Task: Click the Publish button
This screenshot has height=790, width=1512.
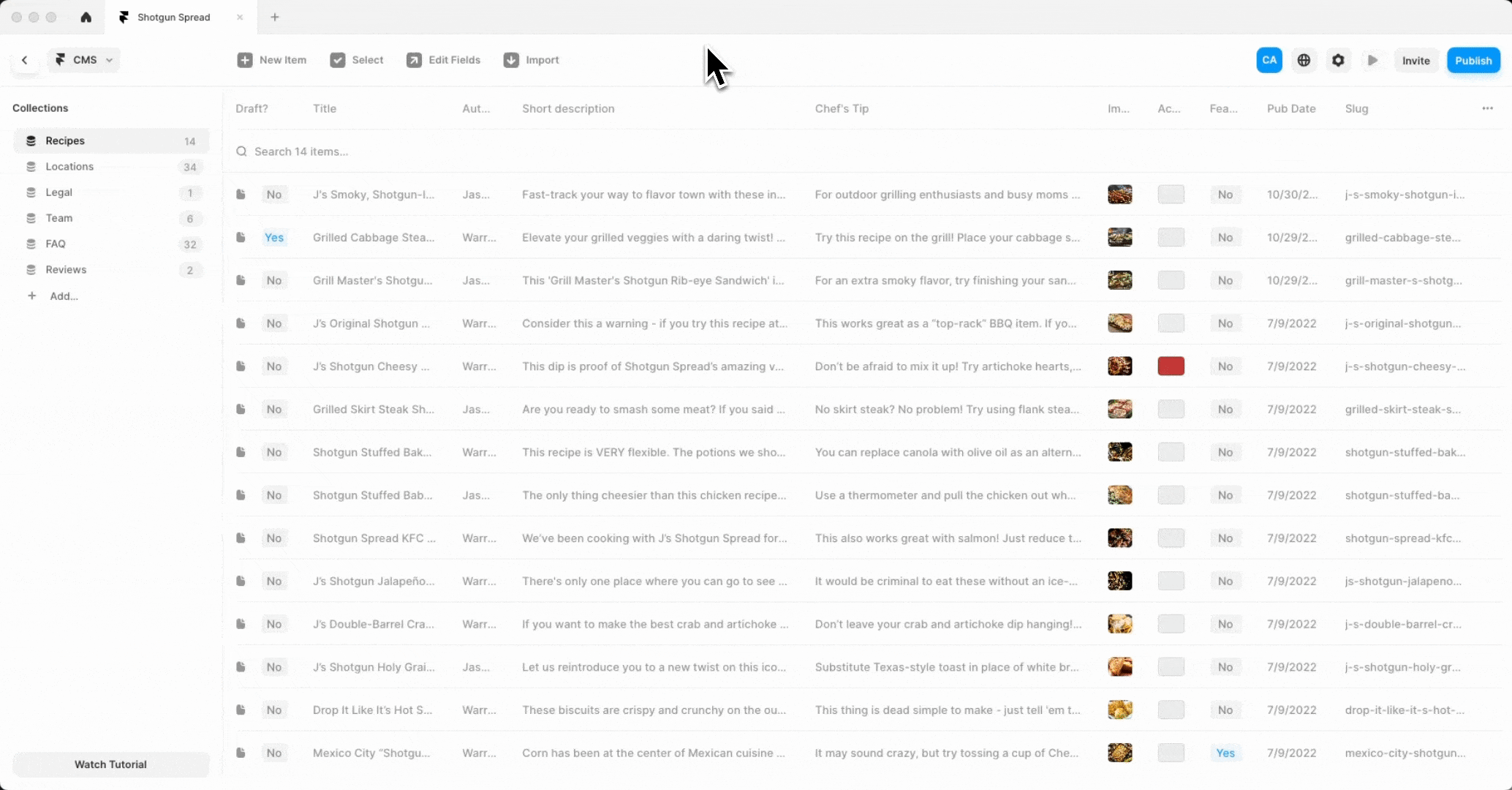Action: pyautogui.click(x=1473, y=60)
